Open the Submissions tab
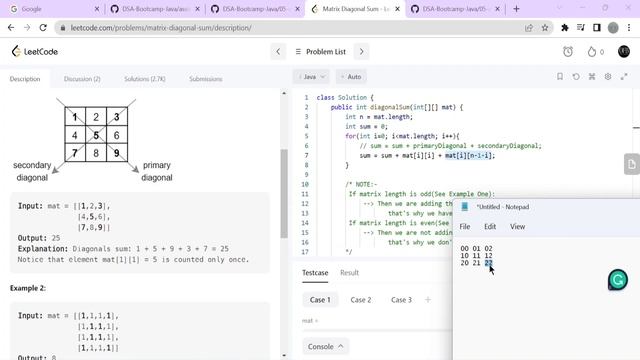 click(x=206, y=79)
